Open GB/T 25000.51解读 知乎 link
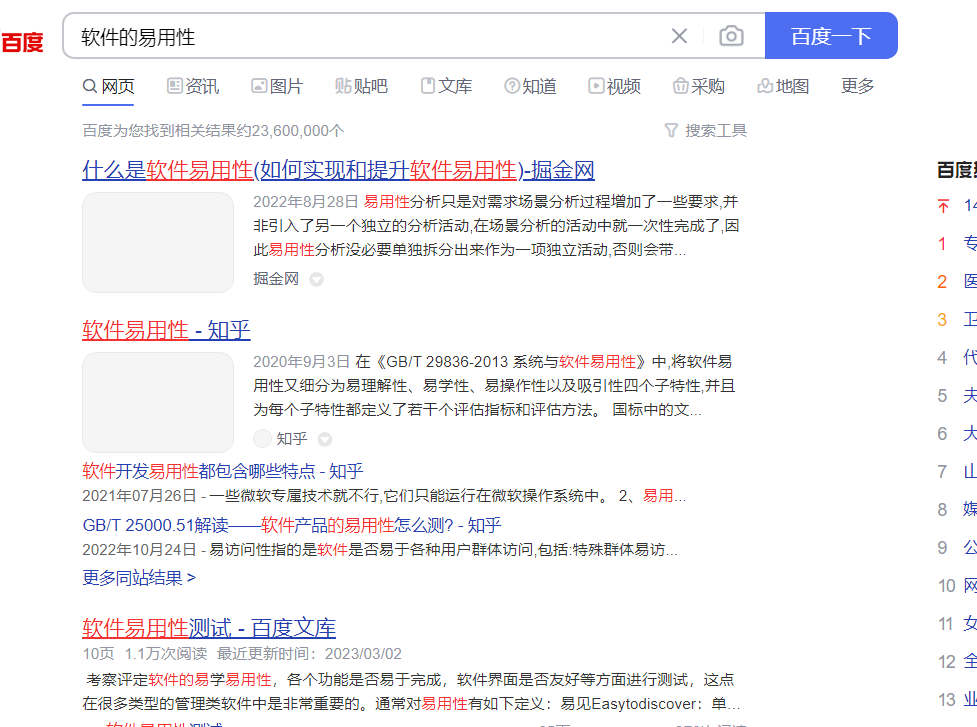 (x=292, y=525)
